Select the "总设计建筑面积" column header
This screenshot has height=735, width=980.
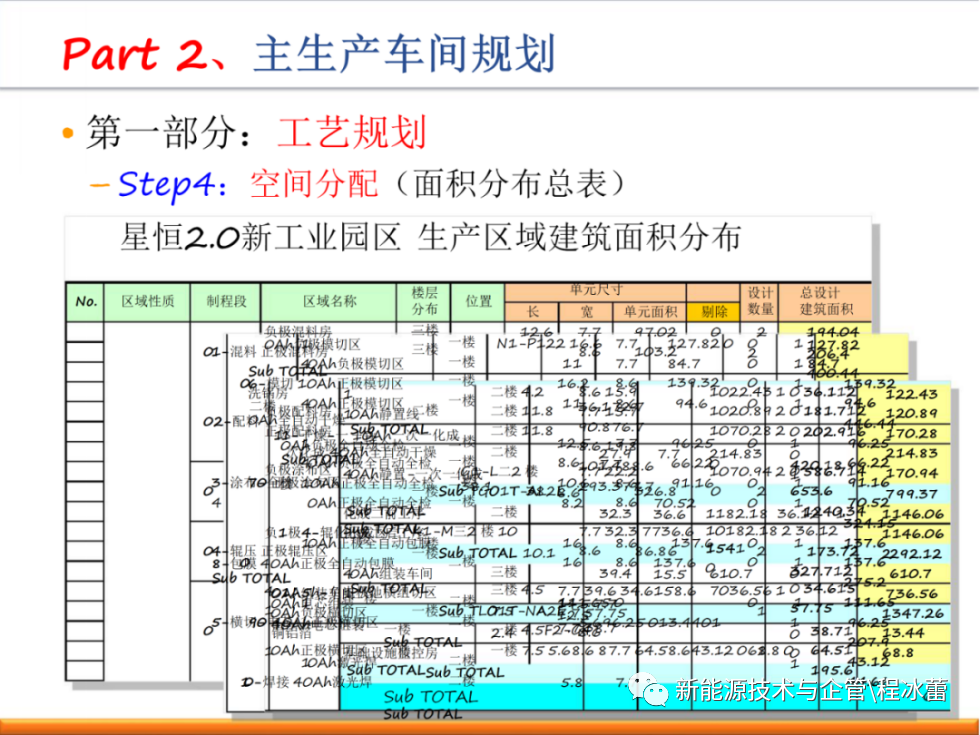(x=826, y=301)
